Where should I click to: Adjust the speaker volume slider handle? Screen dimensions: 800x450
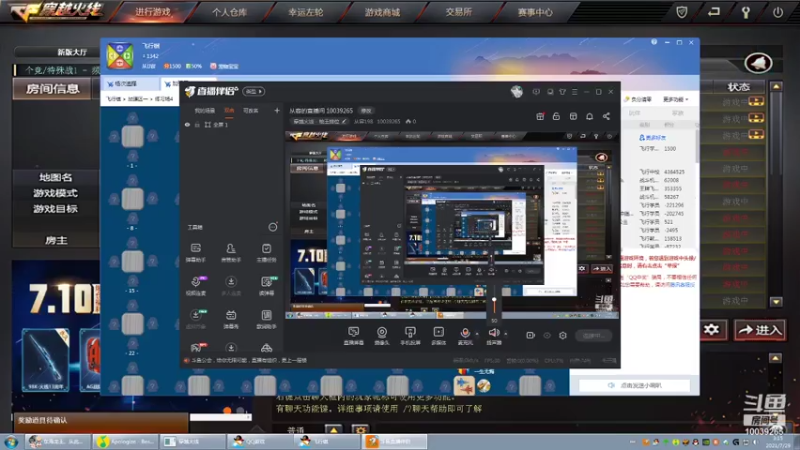[494, 300]
